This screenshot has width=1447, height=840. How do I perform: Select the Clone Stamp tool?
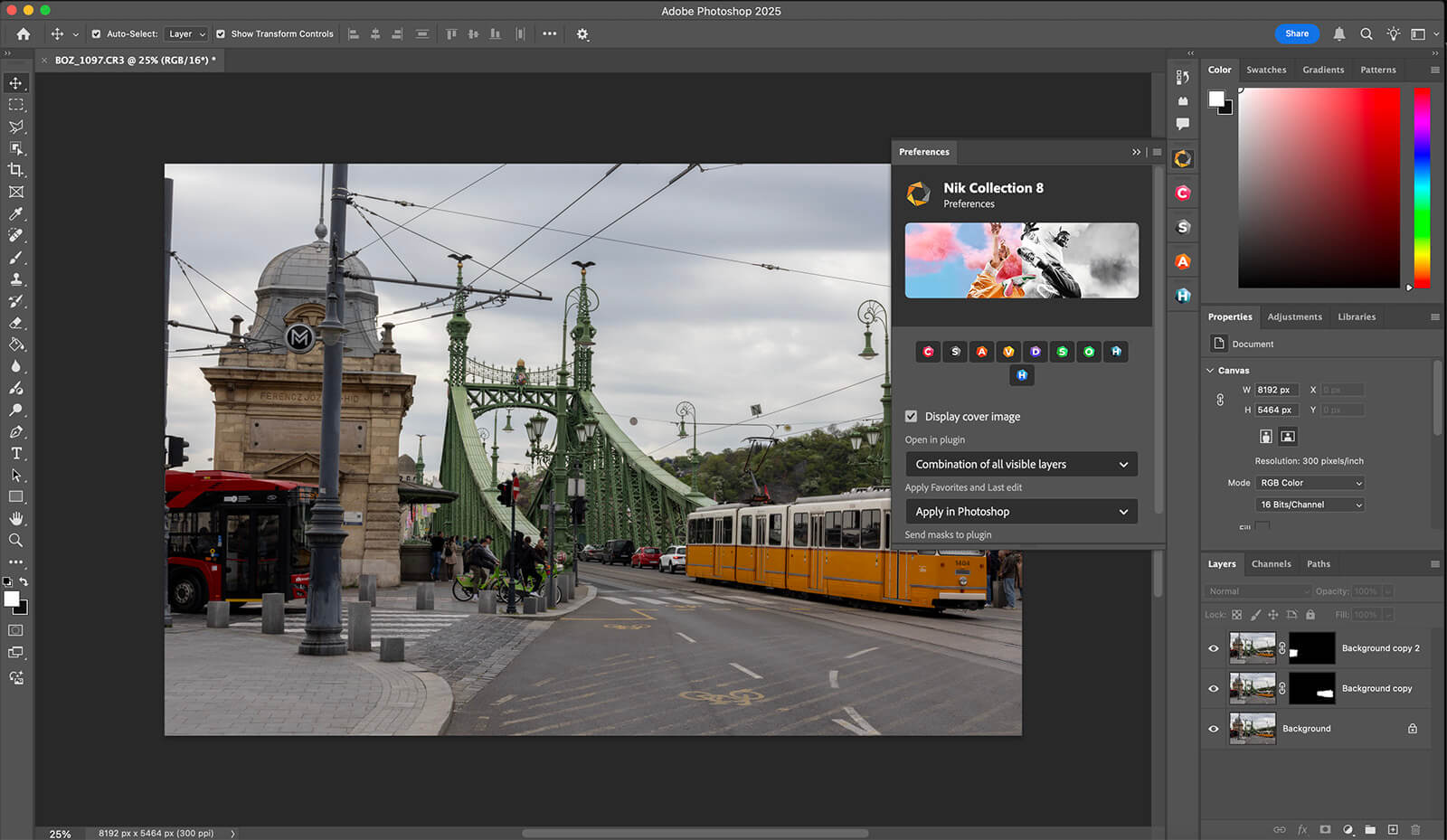16,279
